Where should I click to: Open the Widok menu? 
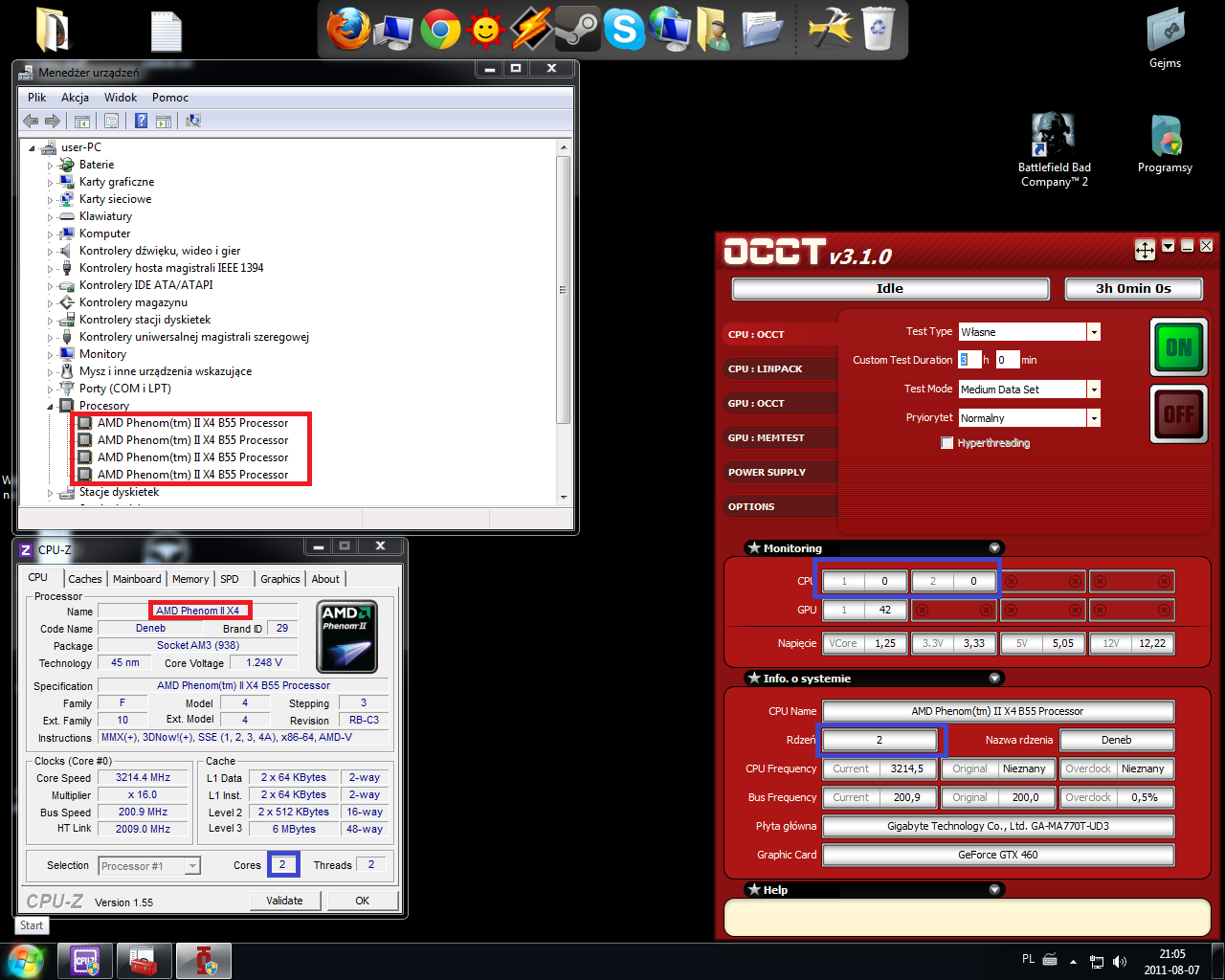[121, 98]
